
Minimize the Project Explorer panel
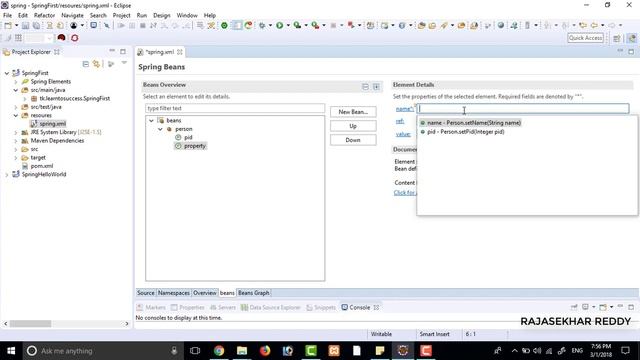point(112,51)
